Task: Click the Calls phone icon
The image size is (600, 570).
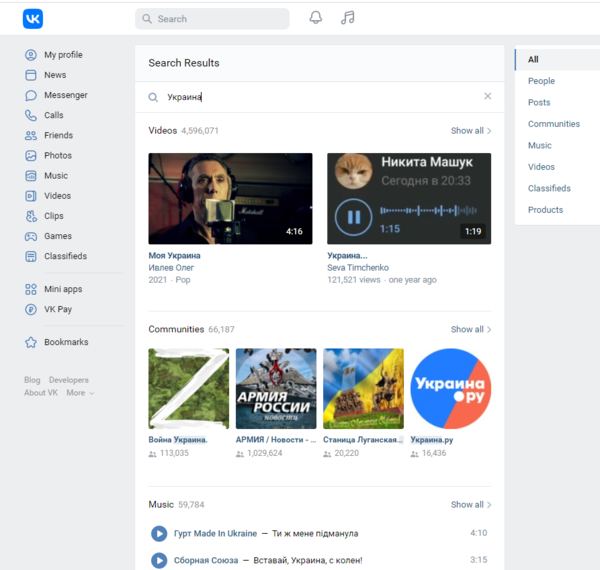Action: (31, 115)
